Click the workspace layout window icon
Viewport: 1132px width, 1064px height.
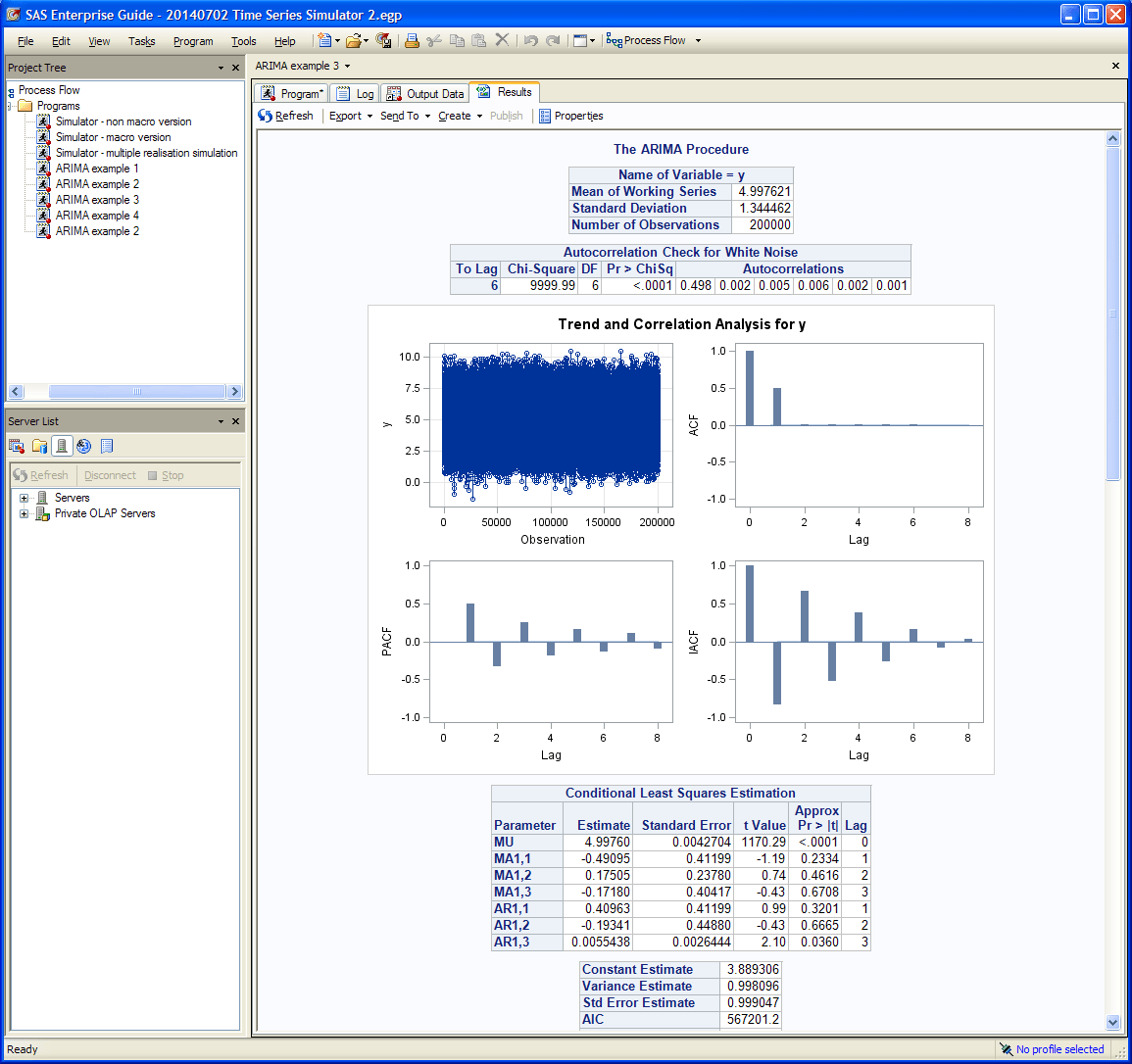pyautogui.click(x=579, y=40)
